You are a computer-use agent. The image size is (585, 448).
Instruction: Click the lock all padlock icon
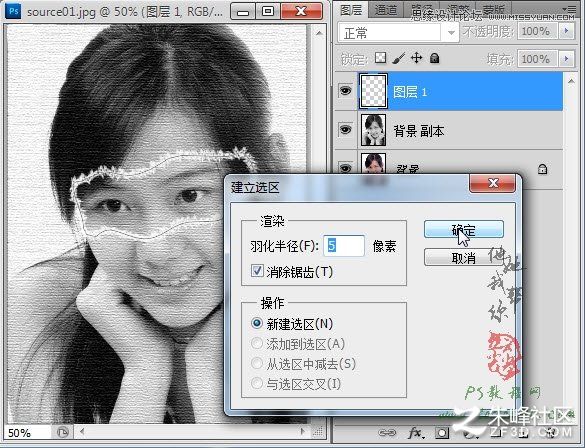(434, 58)
